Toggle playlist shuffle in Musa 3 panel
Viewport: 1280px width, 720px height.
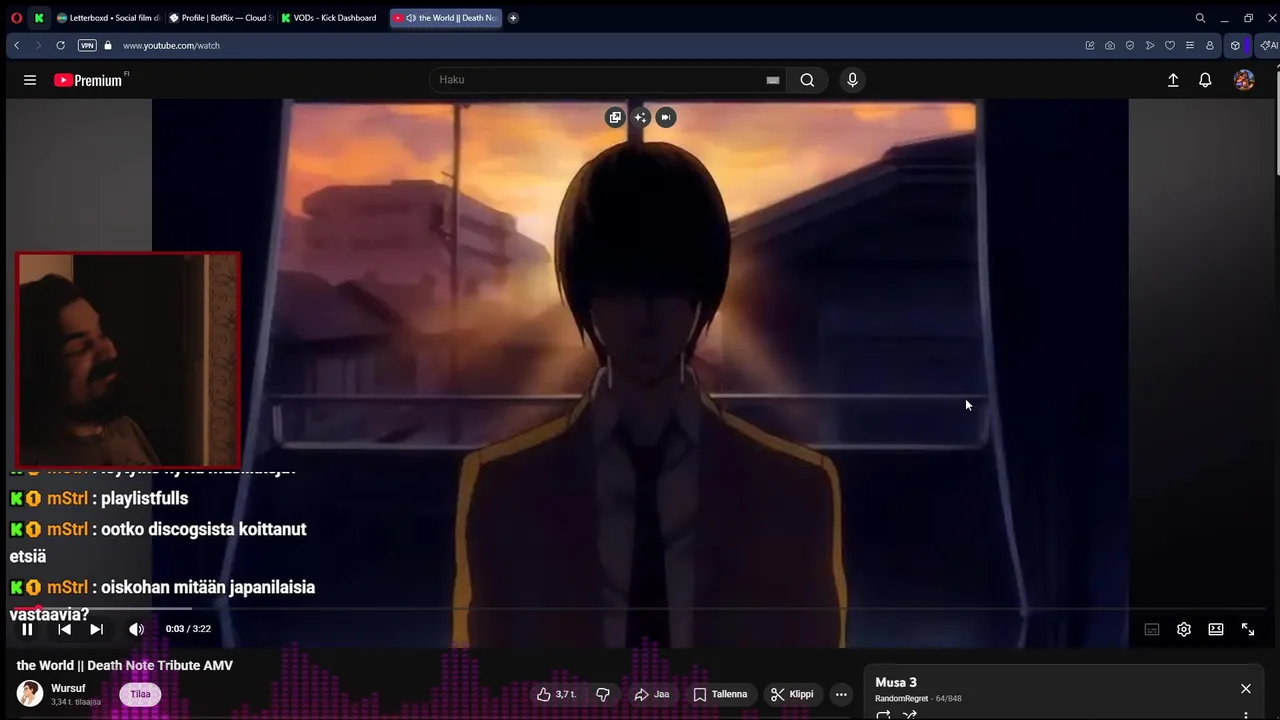point(909,715)
